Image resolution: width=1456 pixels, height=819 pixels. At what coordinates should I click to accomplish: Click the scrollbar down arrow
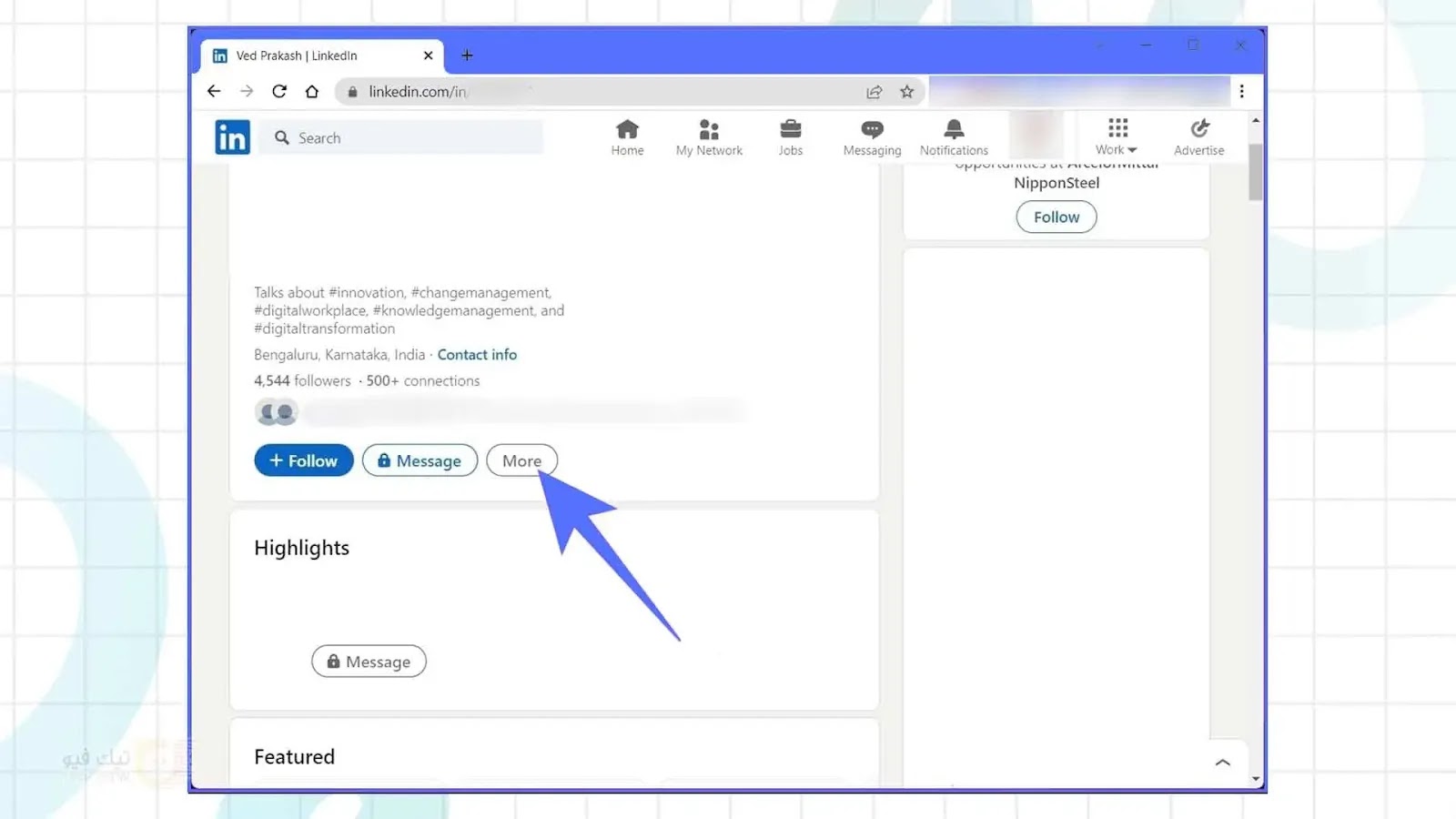coord(1256,779)
